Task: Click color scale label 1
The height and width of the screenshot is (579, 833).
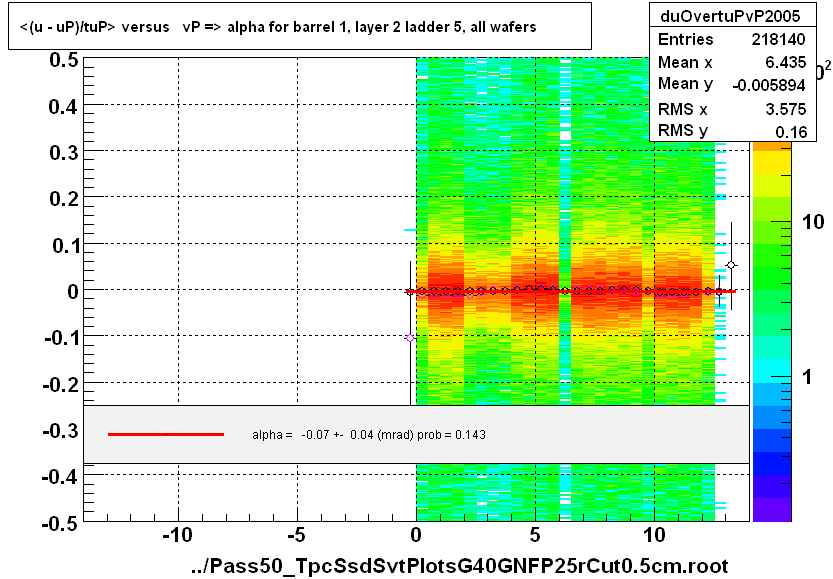Action: (807, 377)
